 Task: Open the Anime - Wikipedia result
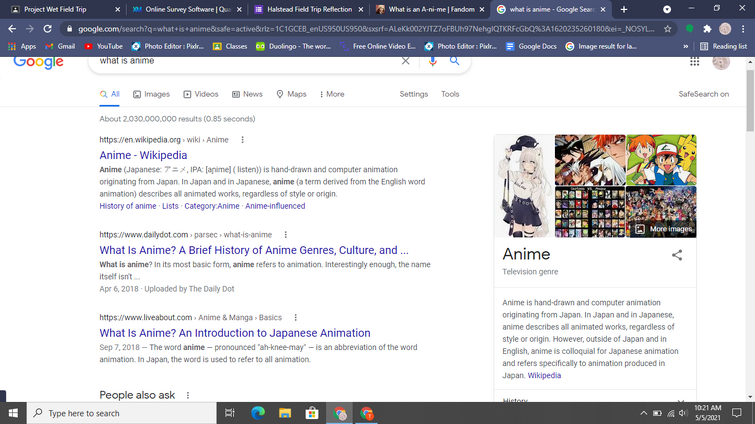click(x=143, y=155)
